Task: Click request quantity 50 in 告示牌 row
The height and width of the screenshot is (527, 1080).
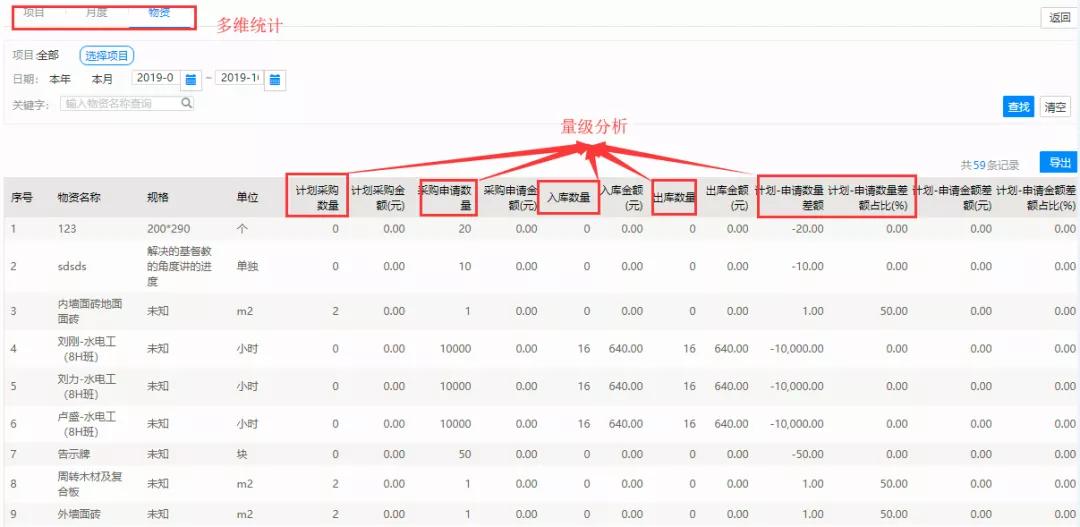Action: coord(465,455)
